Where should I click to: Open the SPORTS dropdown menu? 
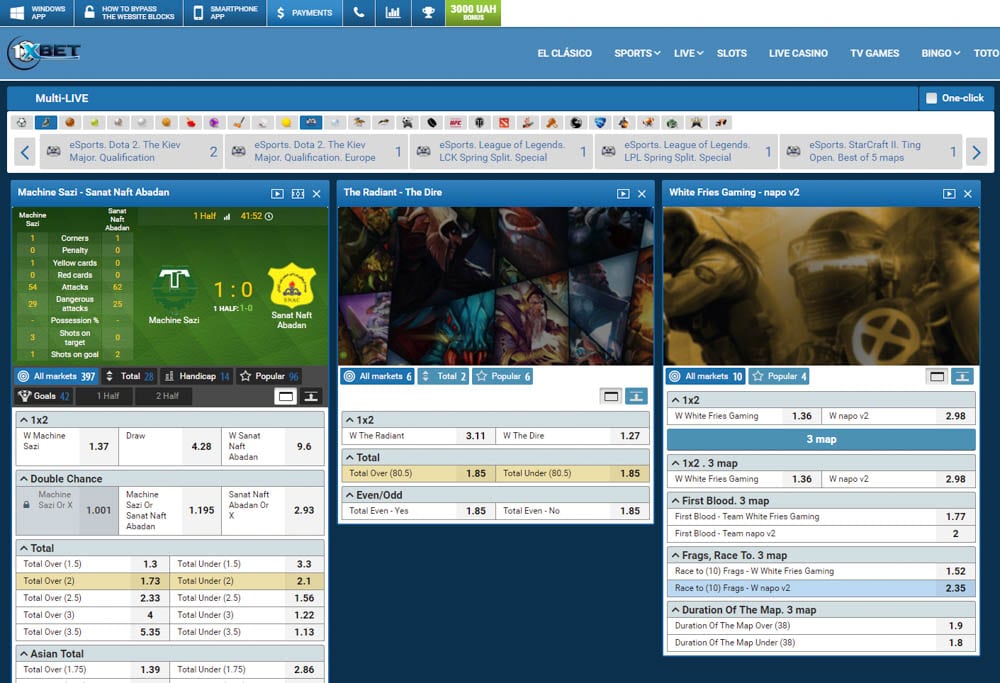(x=636, y=53)
